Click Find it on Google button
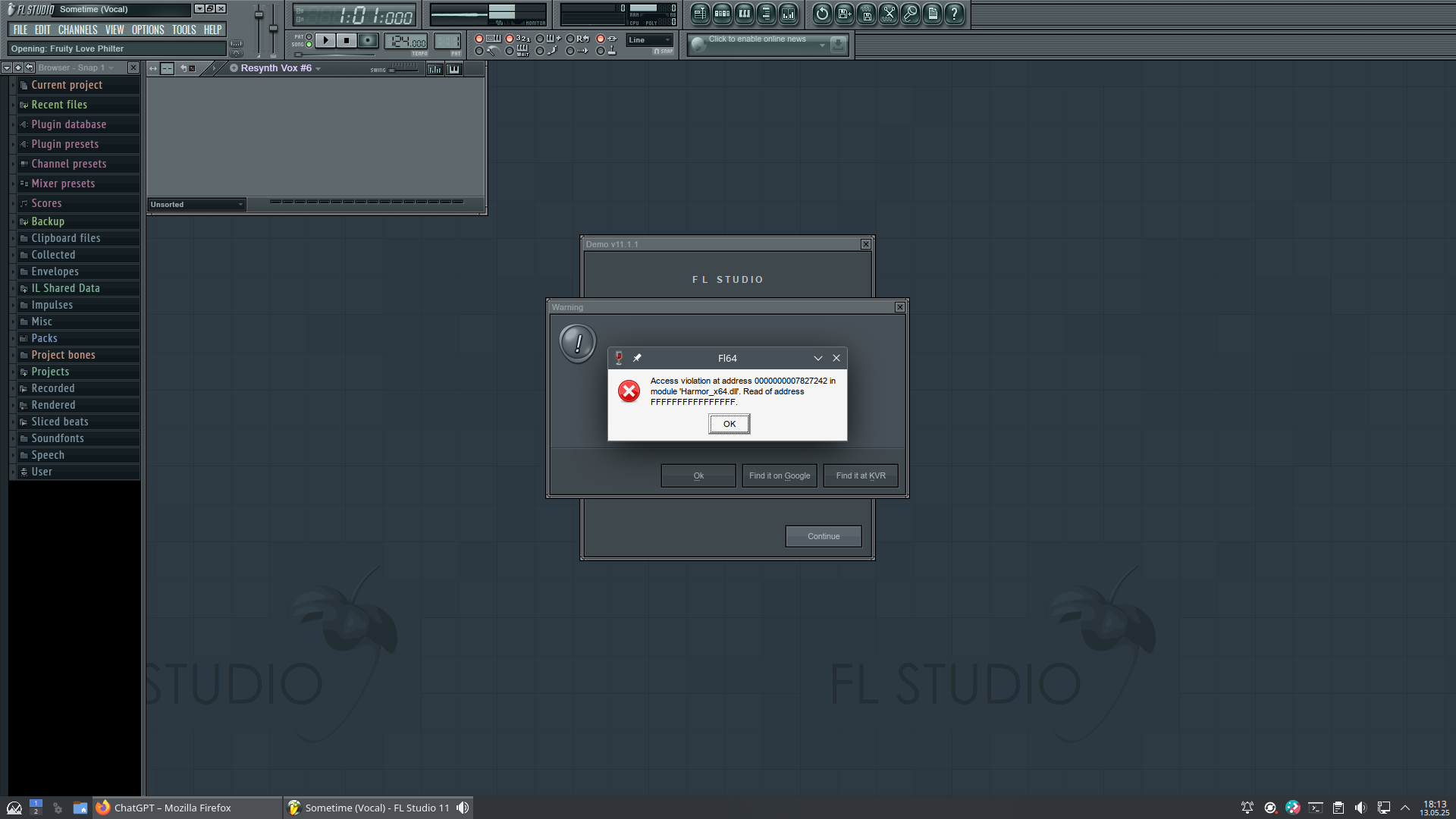Screen dimensions: 1456x819 780,475
